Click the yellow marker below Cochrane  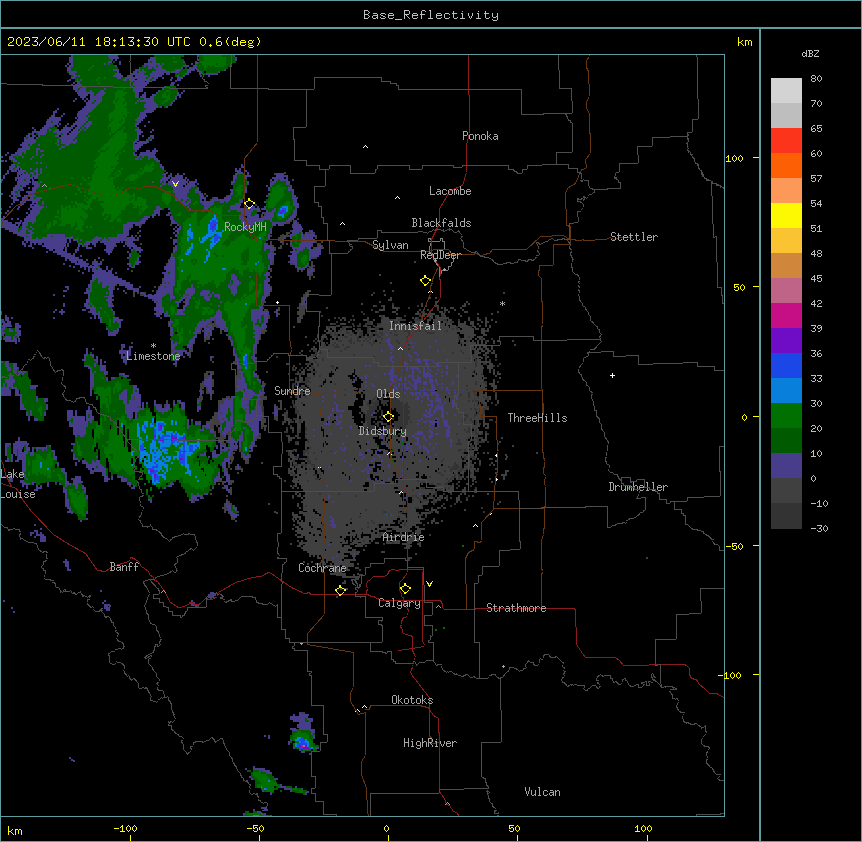click(x=340, y=590)
